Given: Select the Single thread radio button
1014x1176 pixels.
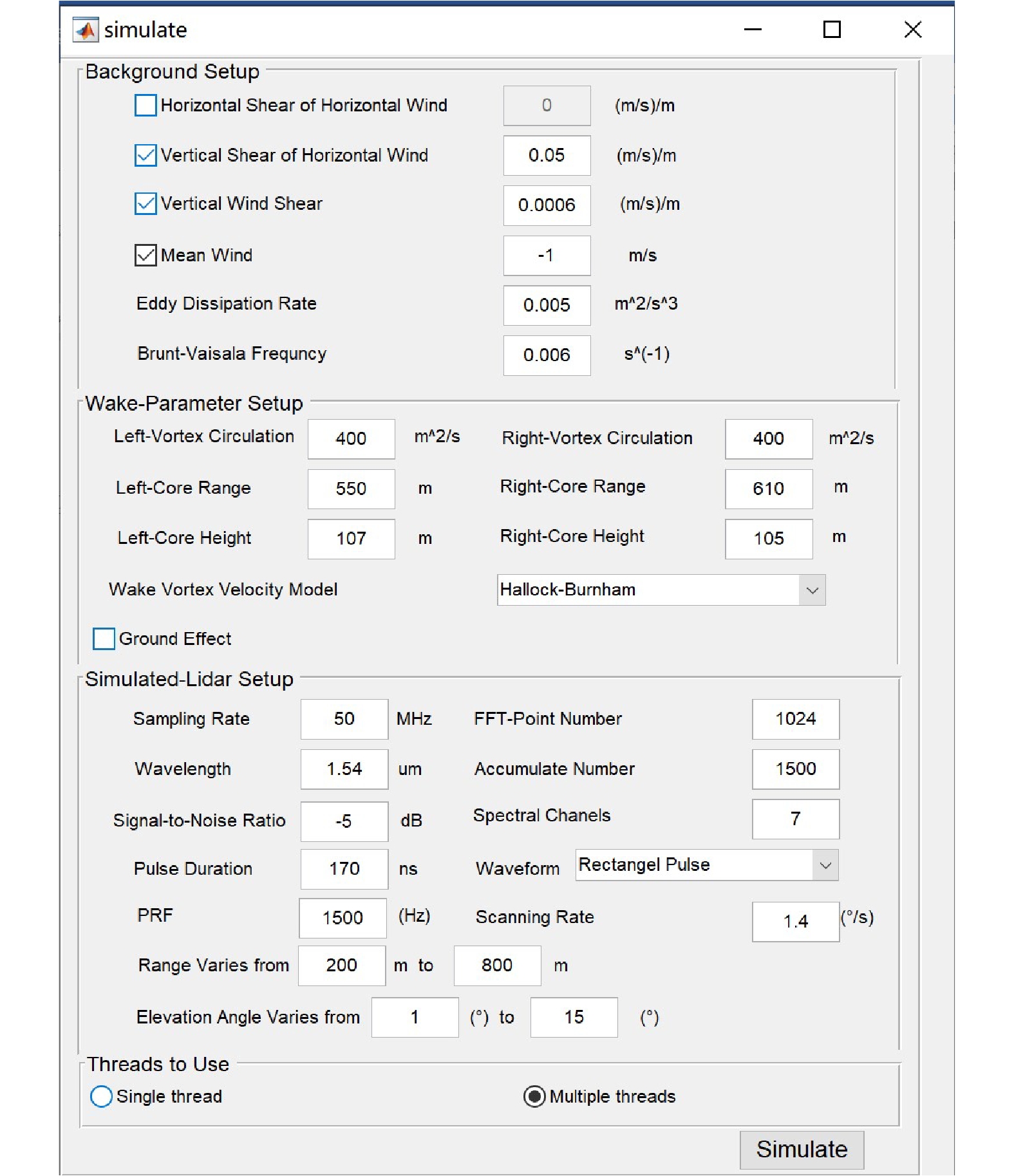Looking at the screenshot, I should coord(102,1096).
